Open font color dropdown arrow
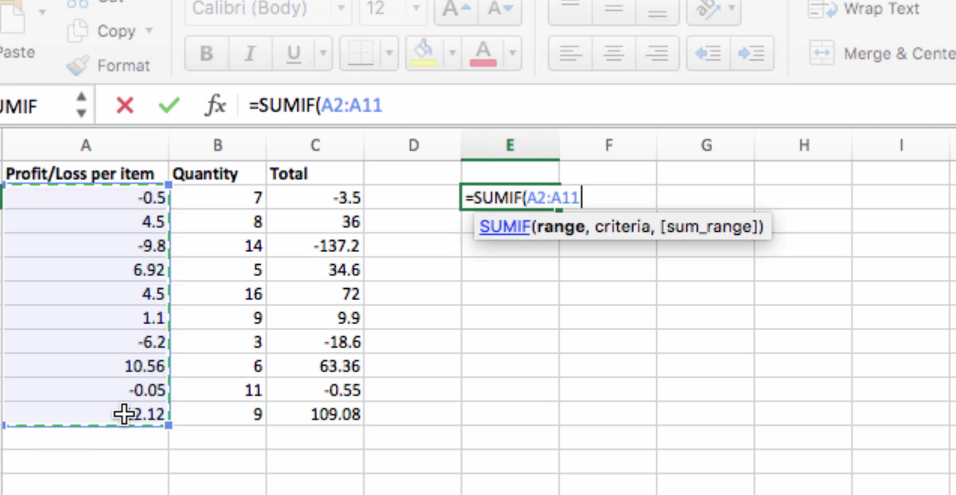 click(513, 54)
